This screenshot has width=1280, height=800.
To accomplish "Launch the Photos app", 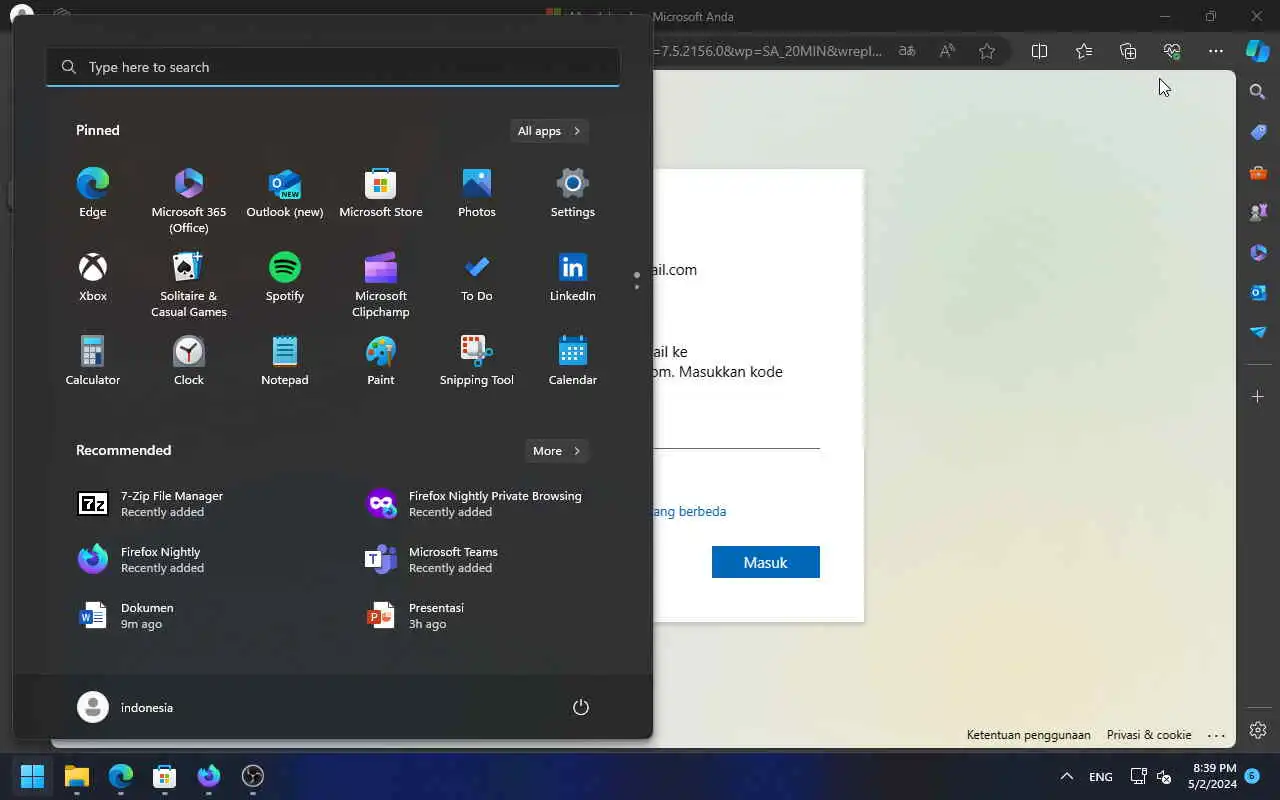I will pos(477,193).
